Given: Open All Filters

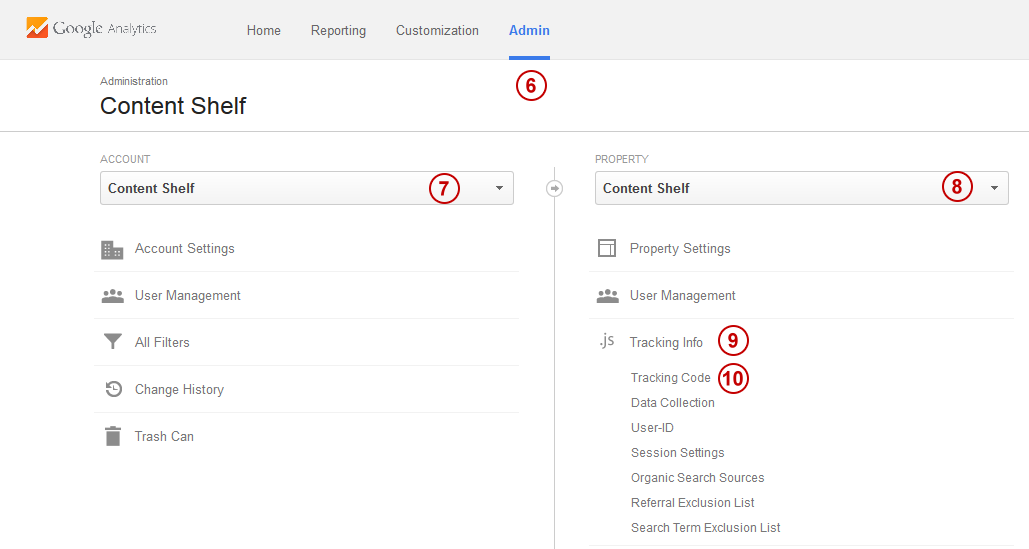Looking at the screenshot, I should [162, 342].
